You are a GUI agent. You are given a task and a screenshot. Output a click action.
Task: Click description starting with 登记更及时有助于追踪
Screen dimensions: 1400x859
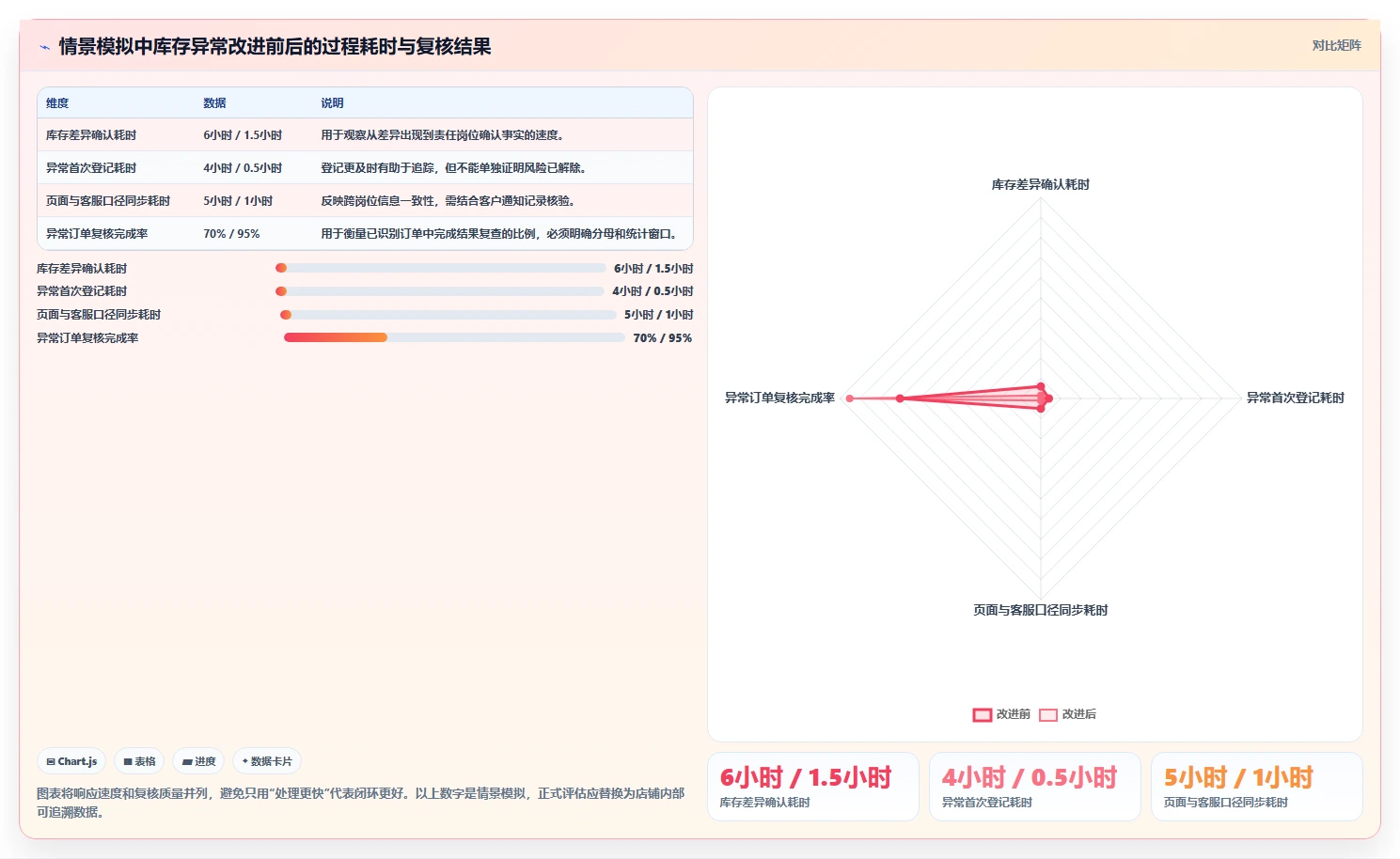[x=453, y=168]
